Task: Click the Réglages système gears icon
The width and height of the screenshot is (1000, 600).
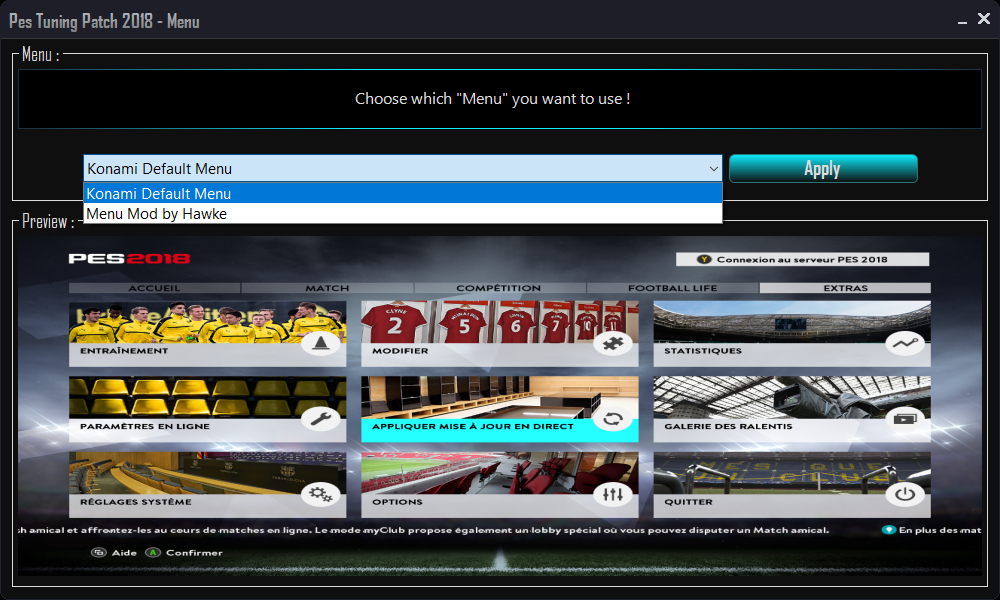Action: [x=321, y=494]
